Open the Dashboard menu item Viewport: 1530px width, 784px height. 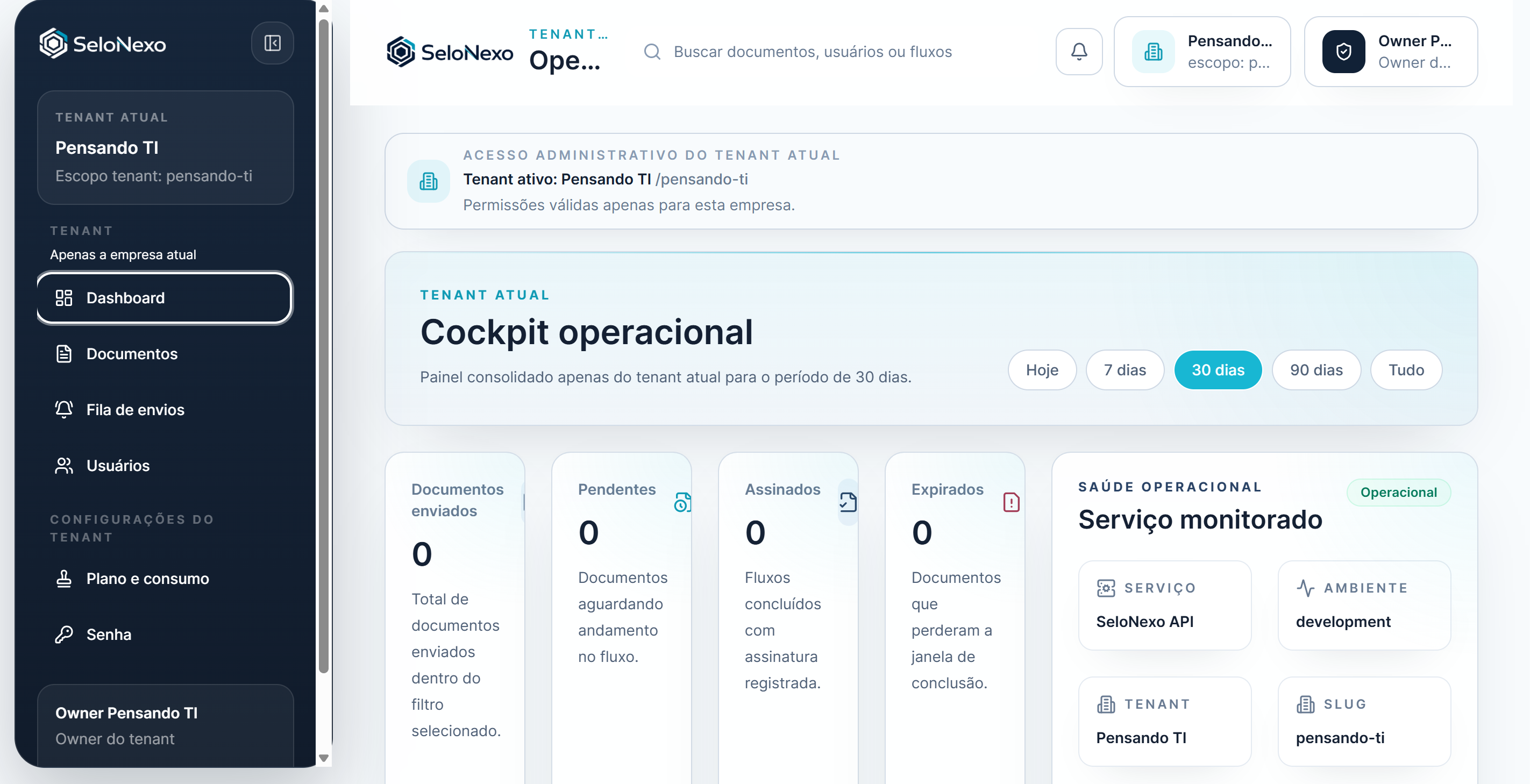(165, 297)
